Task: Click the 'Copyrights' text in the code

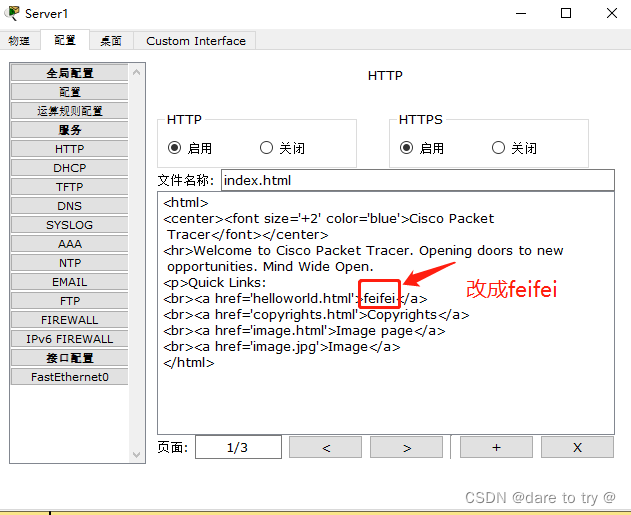Action: [x=402, y=314]
